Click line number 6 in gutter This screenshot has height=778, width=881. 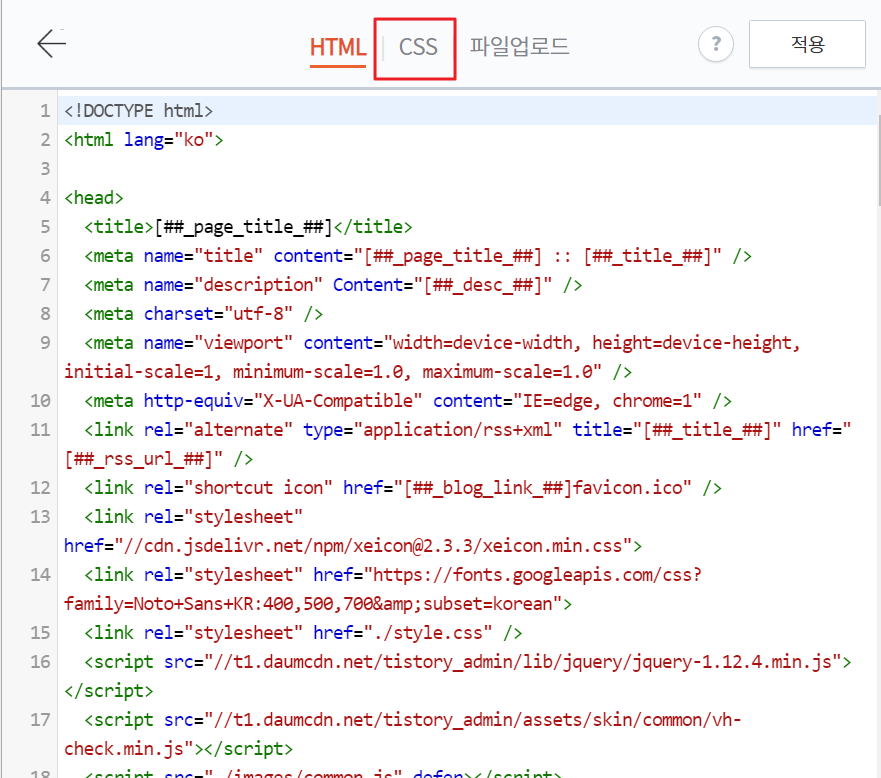46,256
